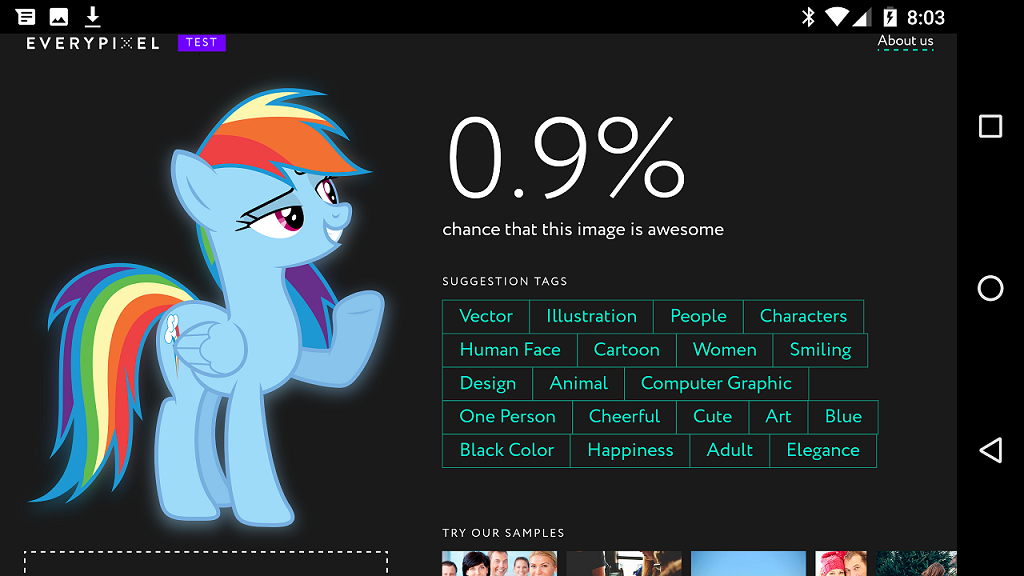Tap the Adult tag
1024x576 pixels.
[x=729, y=451]
